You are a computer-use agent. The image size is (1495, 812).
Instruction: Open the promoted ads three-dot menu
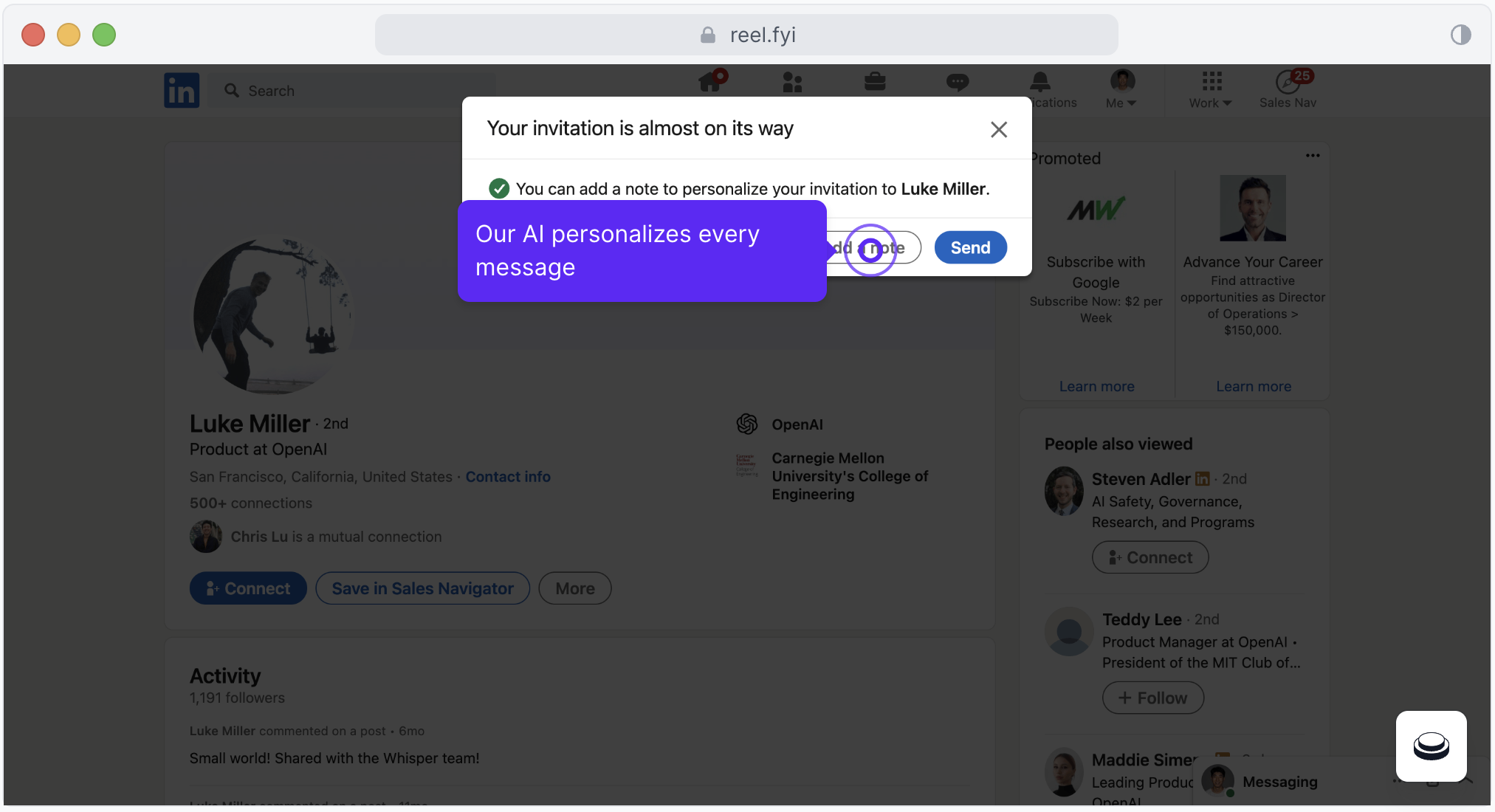(1313, 156)
